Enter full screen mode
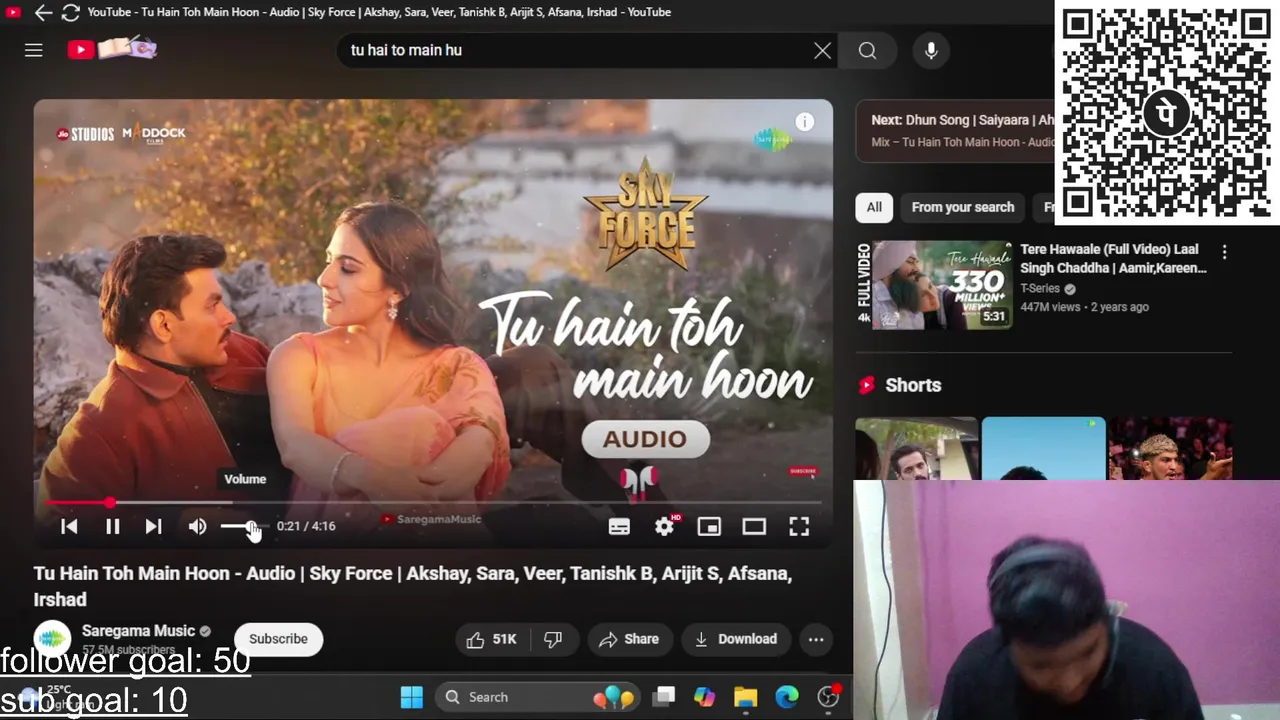The width and height of the screenshot is (1280, 720). pyautogui.click(x=799, y=526)
